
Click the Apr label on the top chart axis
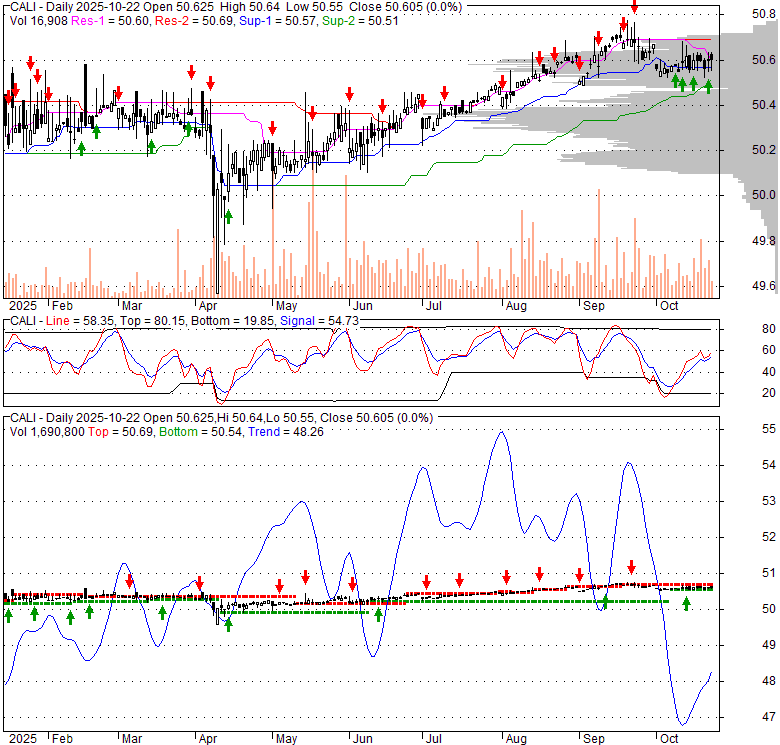click(x=209, y=306)
